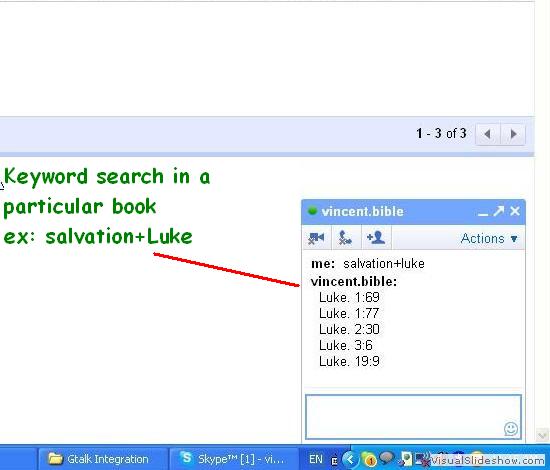
Task: Open the Actions dropdown in chat
Action: (x=489, y=239)
